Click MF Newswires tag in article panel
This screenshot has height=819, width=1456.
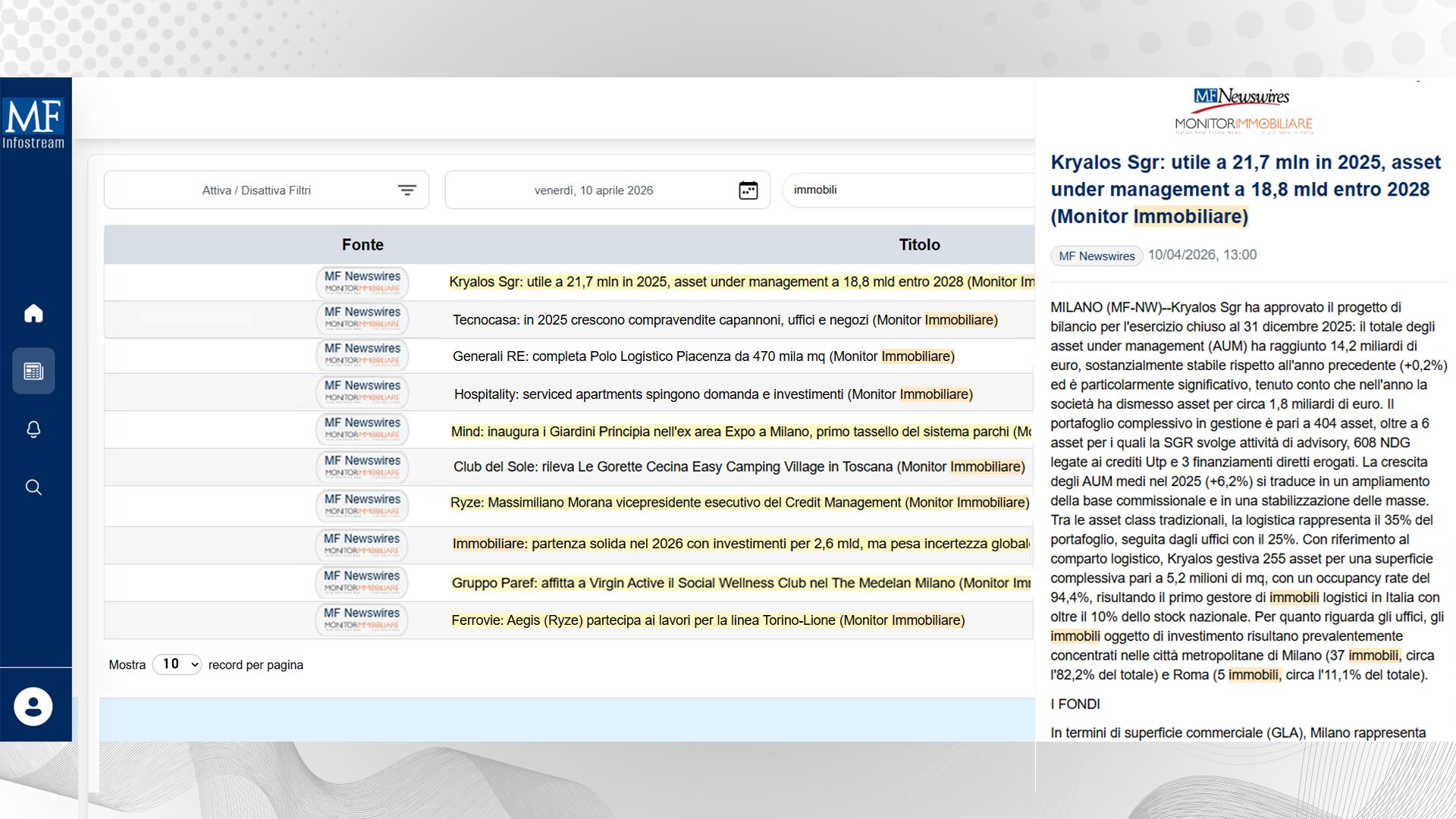pos(1097,256)
